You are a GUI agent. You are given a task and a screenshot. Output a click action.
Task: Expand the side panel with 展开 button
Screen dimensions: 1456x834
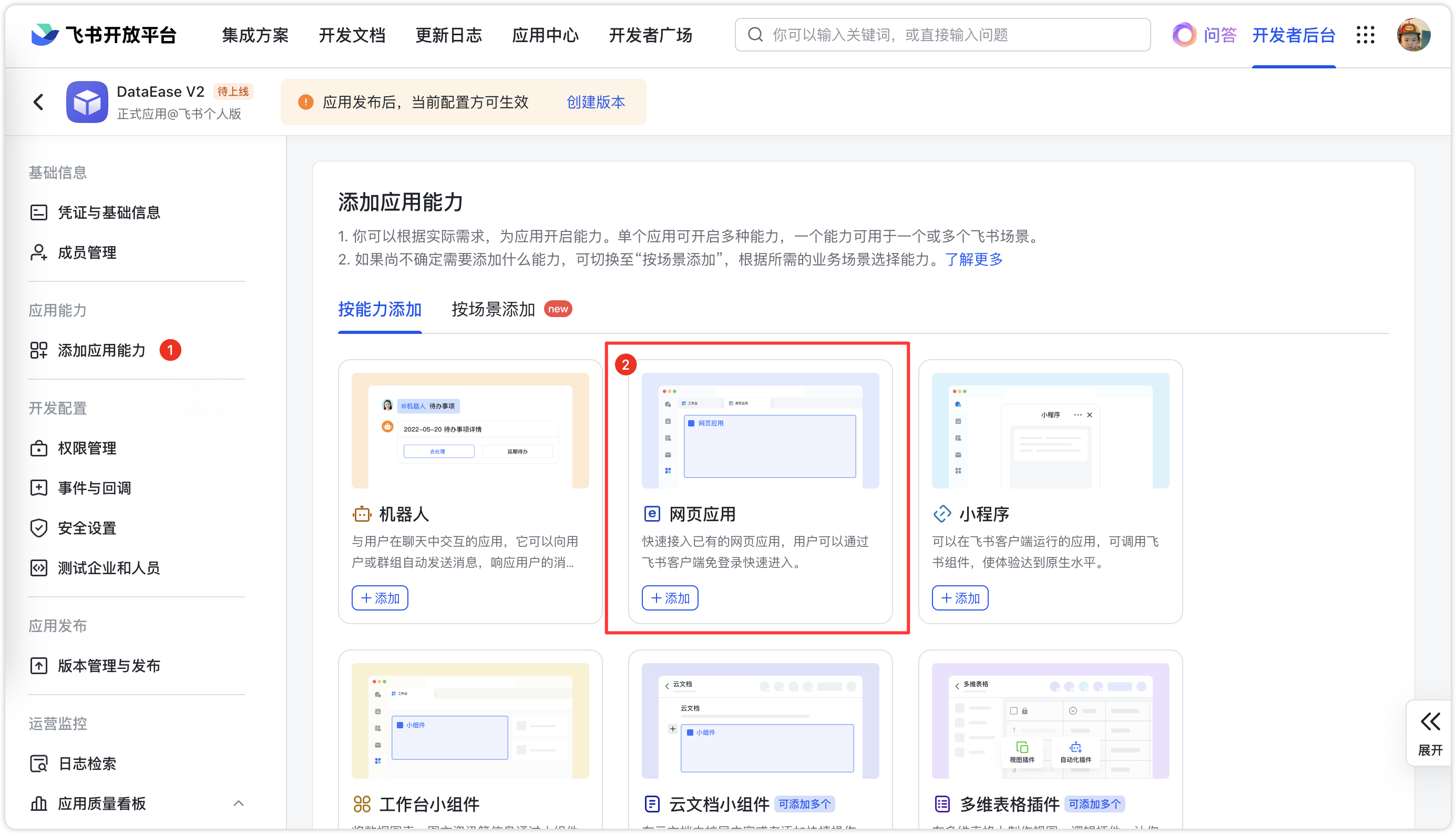pos(1430,734)
